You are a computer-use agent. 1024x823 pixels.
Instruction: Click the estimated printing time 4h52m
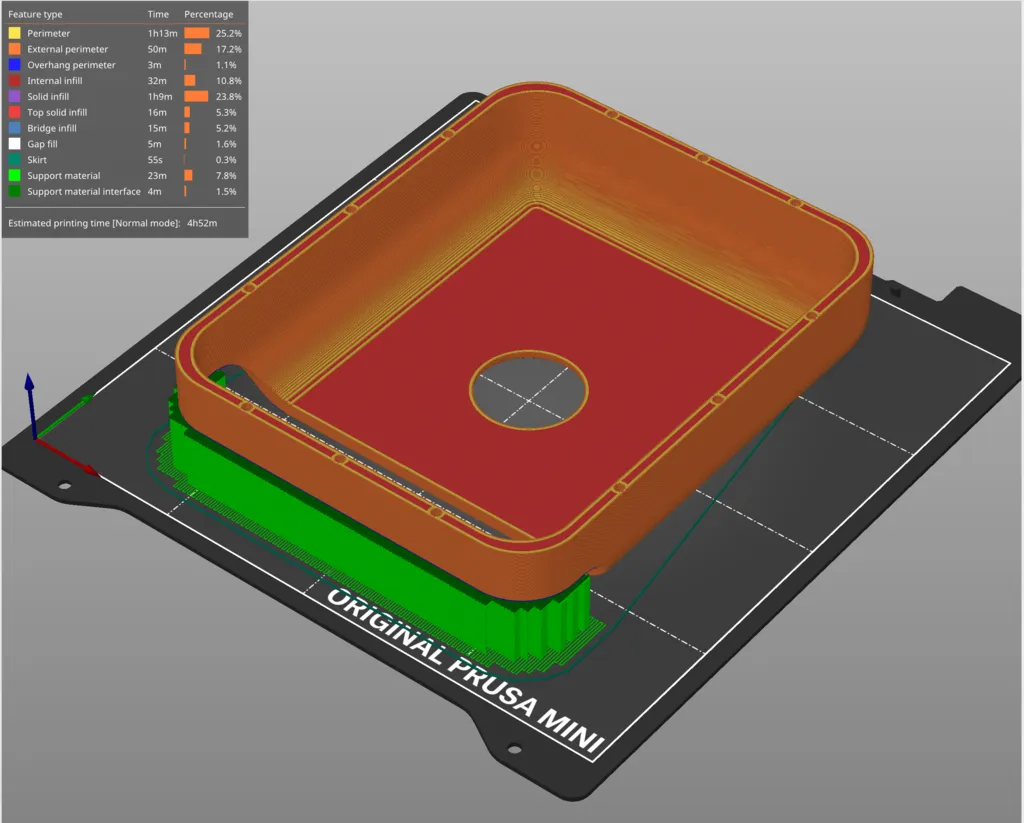pyautogui.click(x=202, y=223)
